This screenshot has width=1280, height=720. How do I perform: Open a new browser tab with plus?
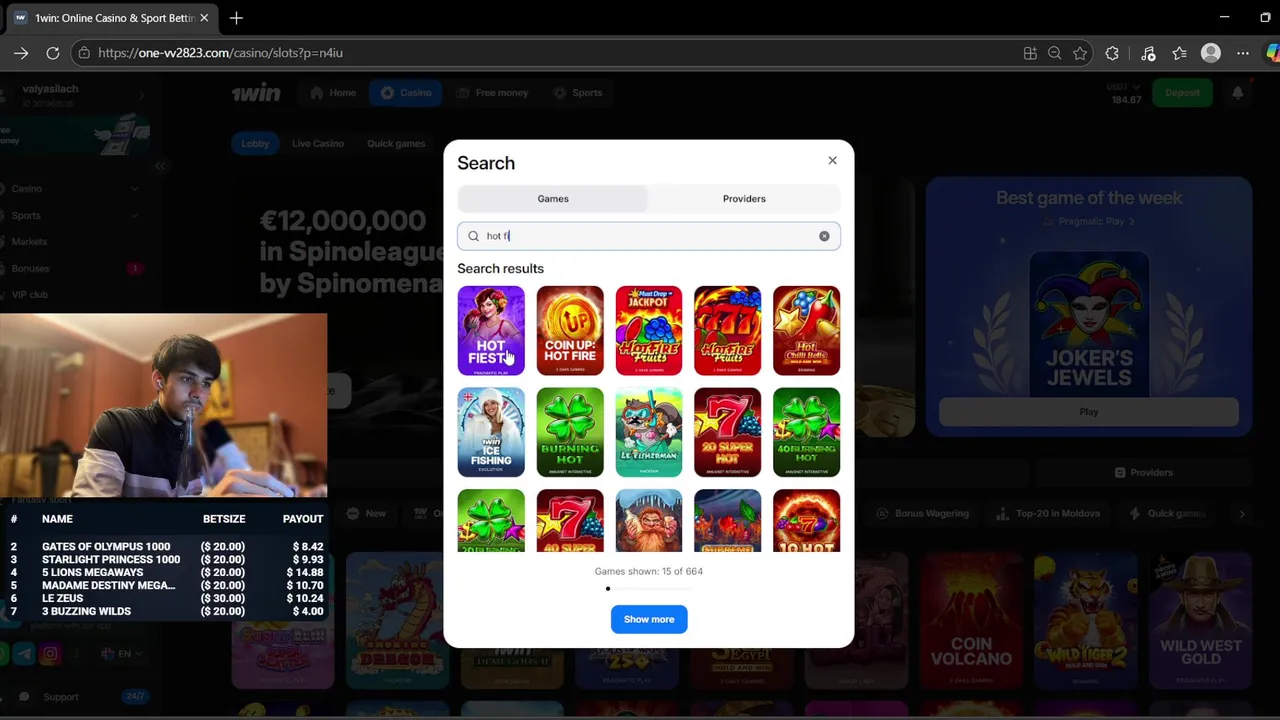coord(236,18)
